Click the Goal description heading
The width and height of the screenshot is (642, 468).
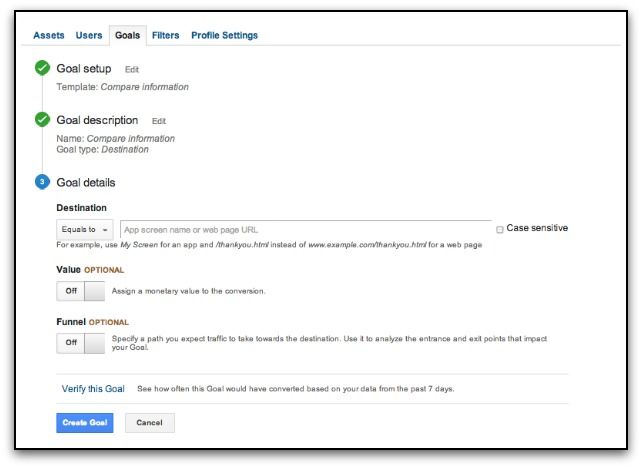click(97, 120)
